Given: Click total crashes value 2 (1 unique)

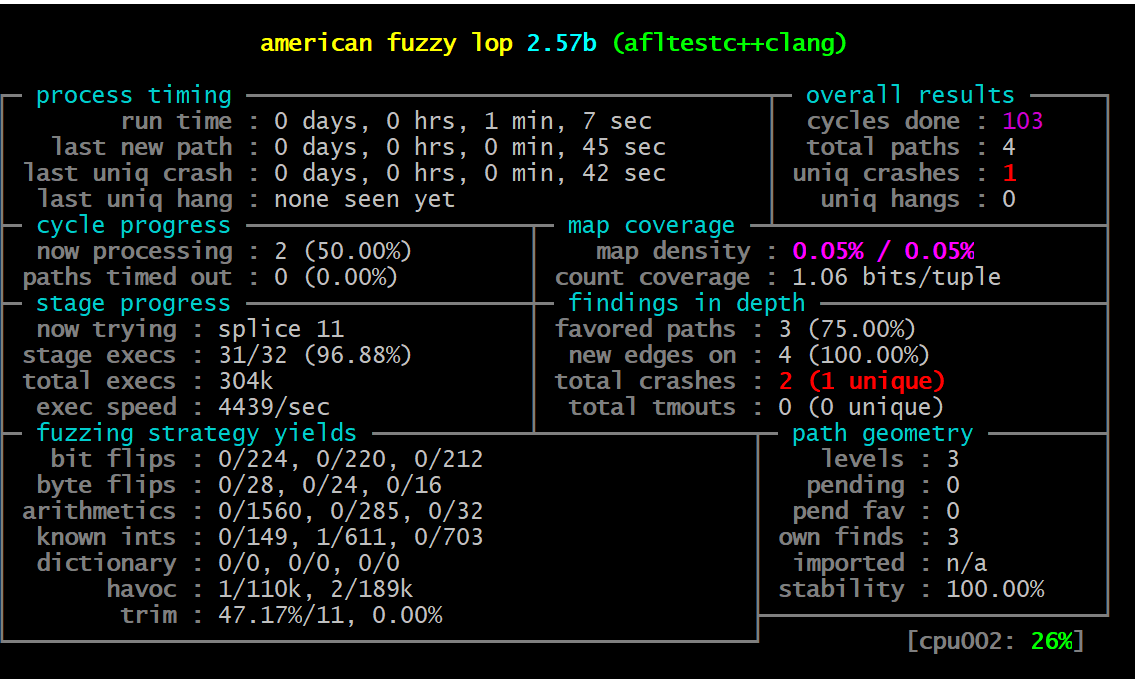Looking at the screenshot, I should pyautogui.click(x=861, y=381).
